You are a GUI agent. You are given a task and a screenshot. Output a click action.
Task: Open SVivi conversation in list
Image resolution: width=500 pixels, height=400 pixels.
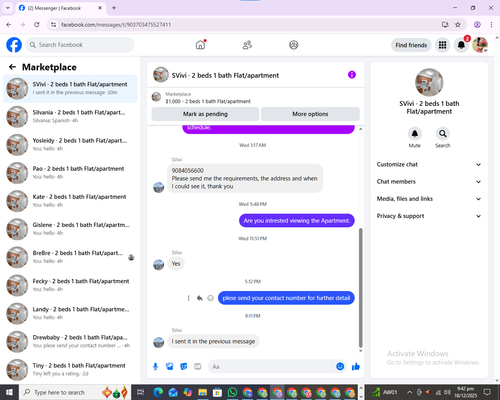[x=70, y=89]
